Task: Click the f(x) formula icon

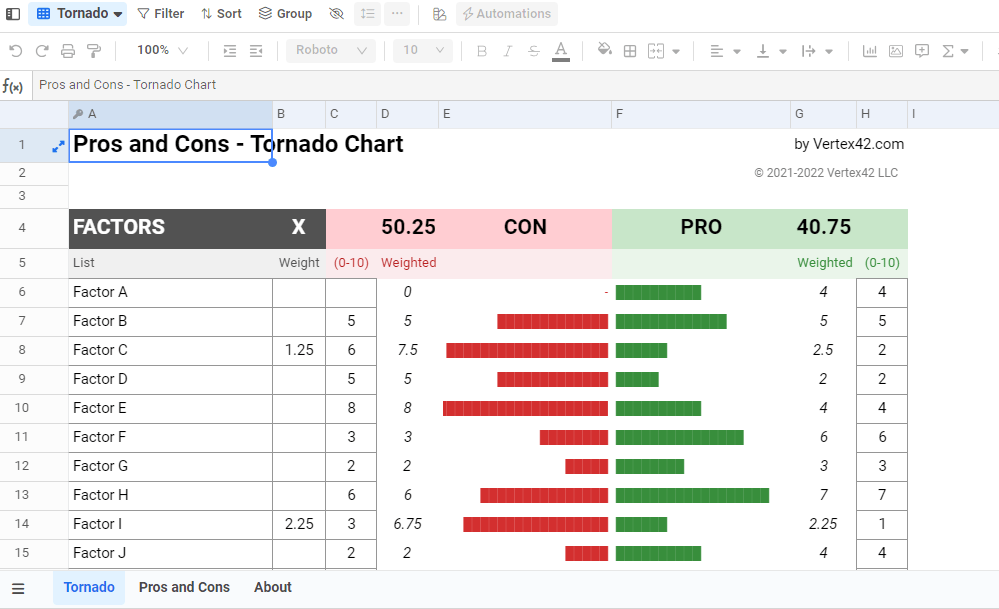Action: tap(13, 85)
